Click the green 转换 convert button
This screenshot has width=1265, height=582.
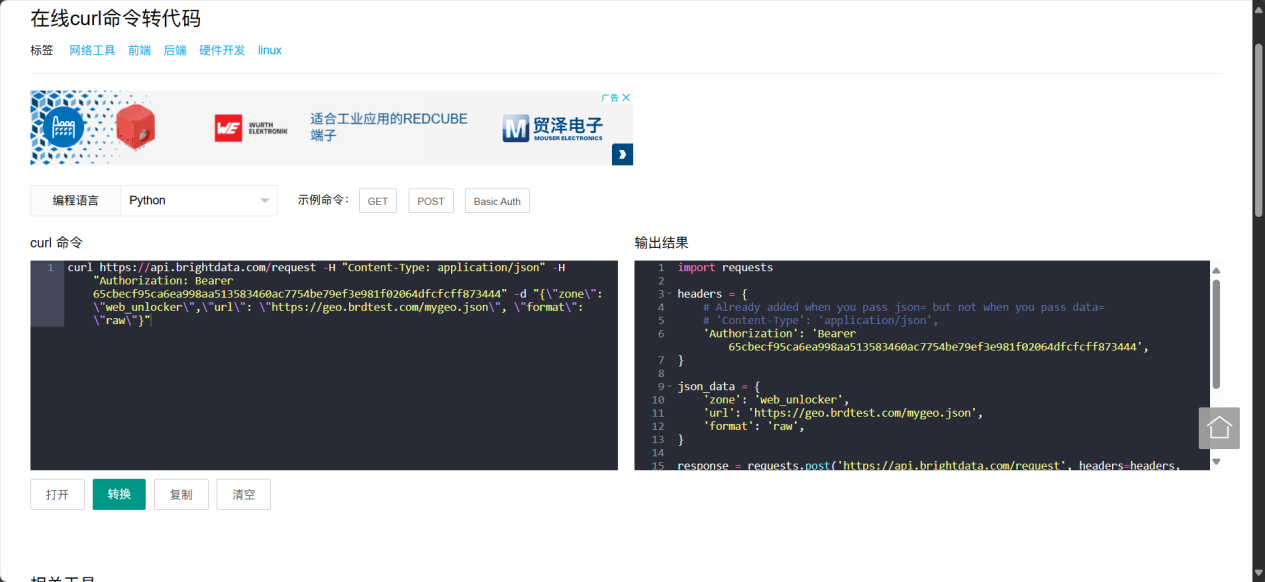click(x=119, y=494)
